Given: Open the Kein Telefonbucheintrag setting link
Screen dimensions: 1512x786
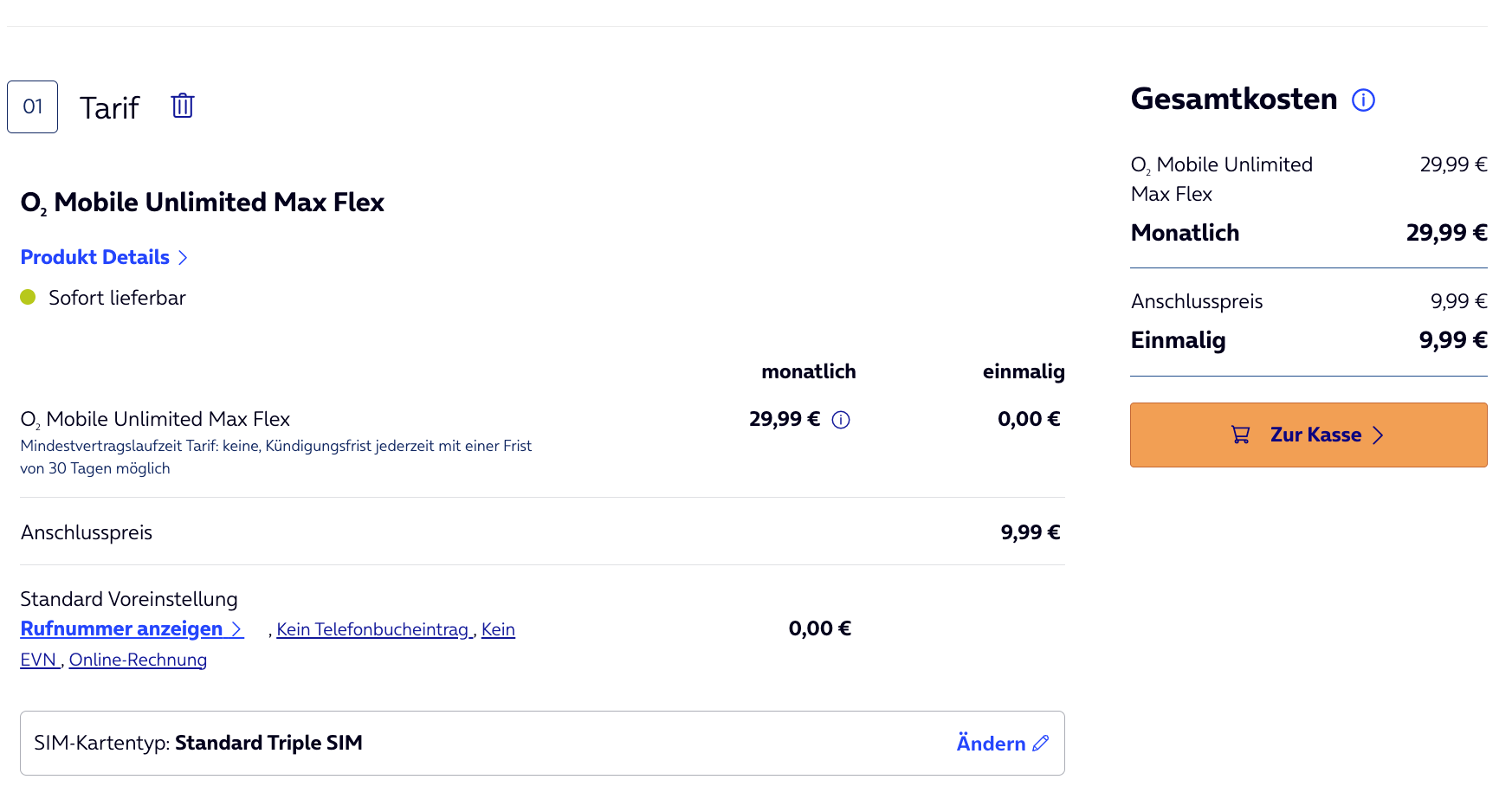Looking at the screenshot, I should [x=372, y=629].
